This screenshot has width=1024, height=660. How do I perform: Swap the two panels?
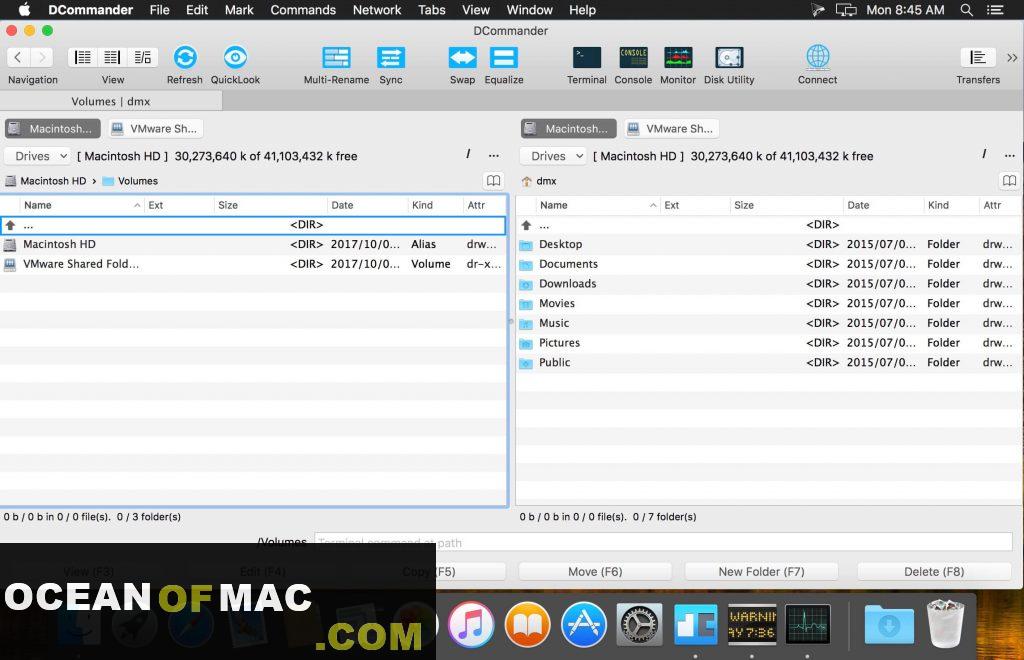[x=462, y=57]
